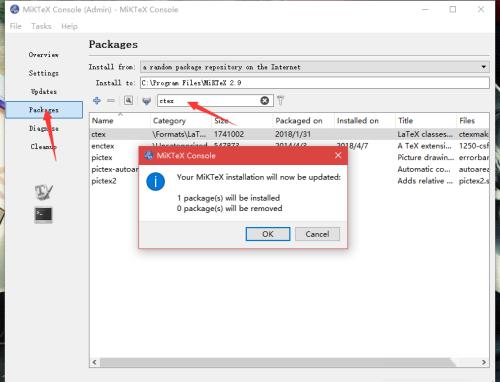Image resolution: width=500 pixels, height=382 pixels.
Task: Select the ctex package row
Action: (x=289, y=134)
